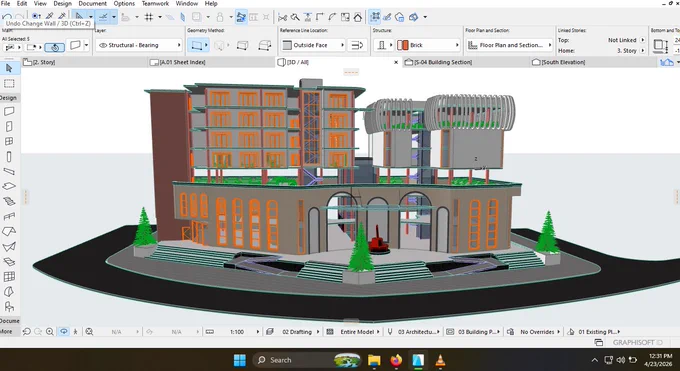The height and width of the screenshot is (371, 680).
Task: Select the Arrow tool in toolbox
Action: [x=9, y=68]
